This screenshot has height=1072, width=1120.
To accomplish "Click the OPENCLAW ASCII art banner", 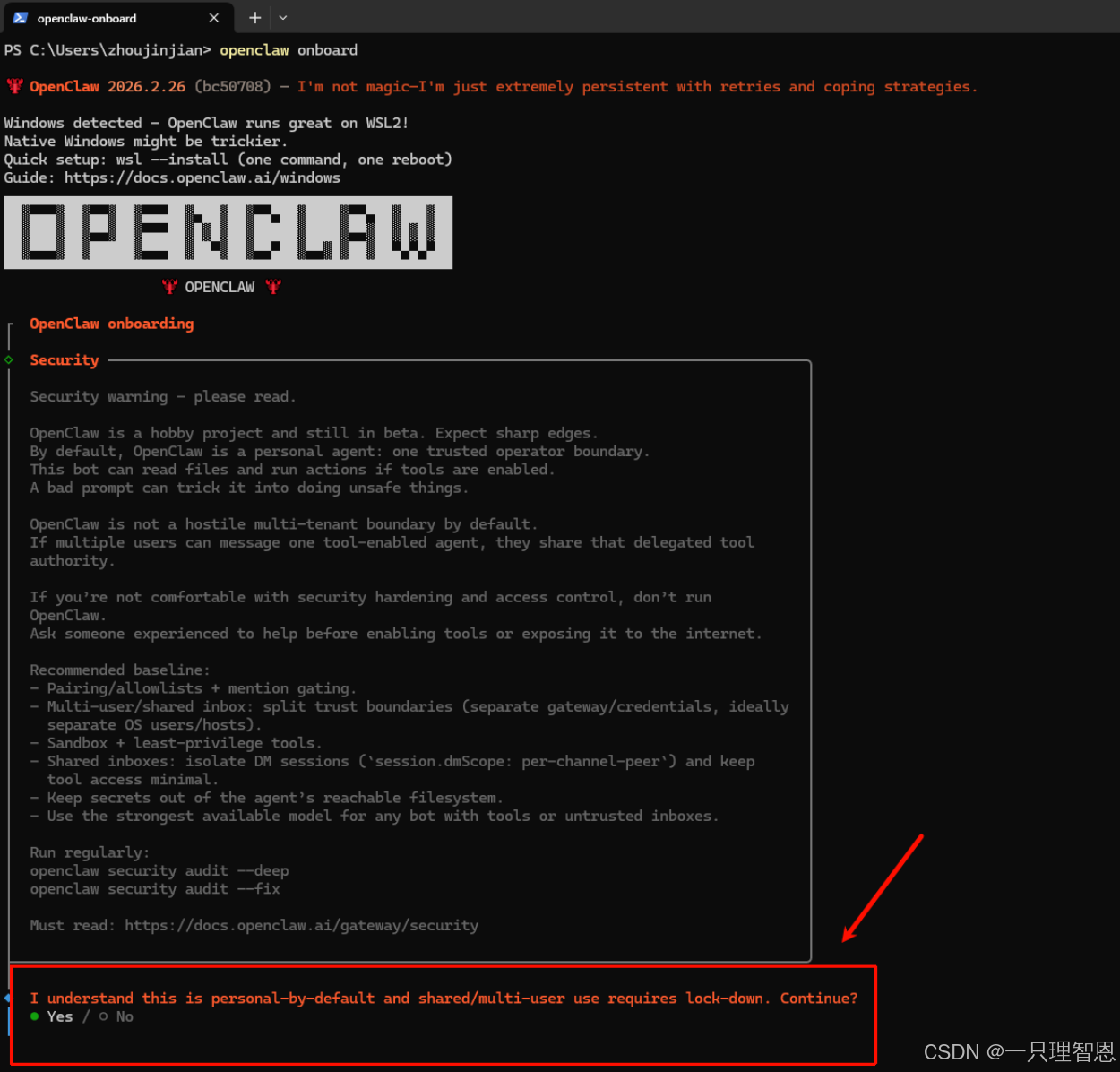I will [228, 232].
